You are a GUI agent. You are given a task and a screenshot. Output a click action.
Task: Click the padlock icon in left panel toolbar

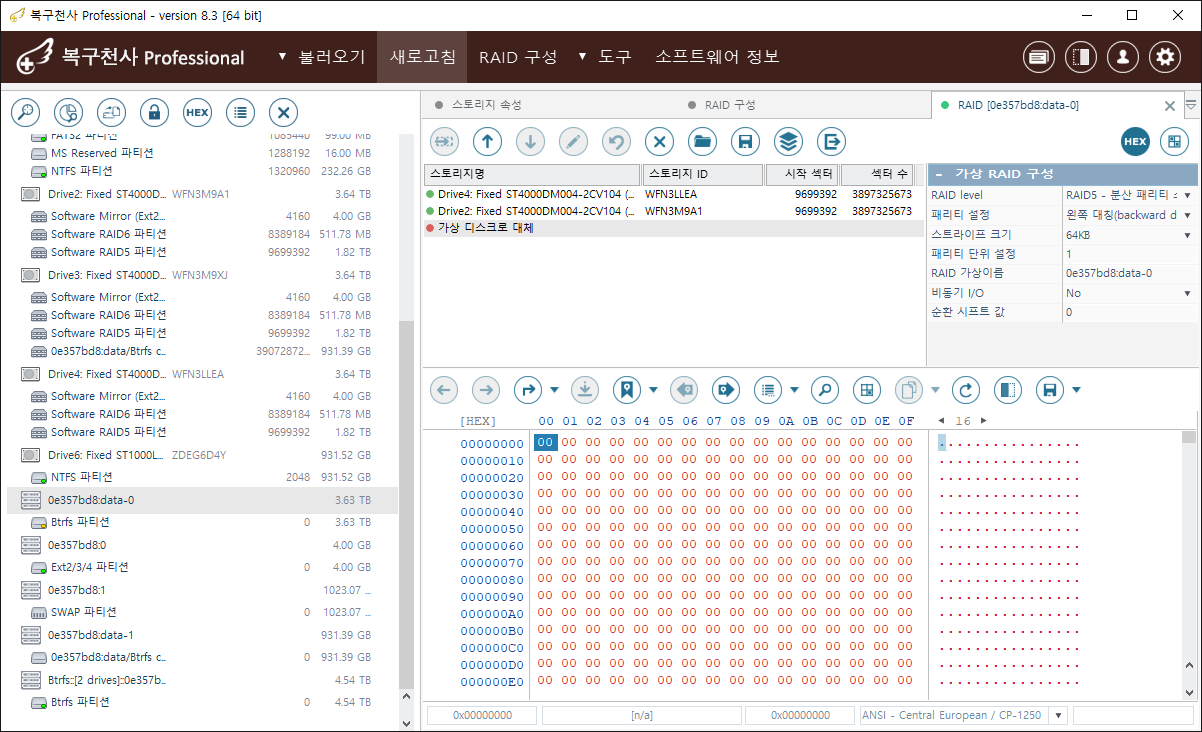click(x=154, y=113)
